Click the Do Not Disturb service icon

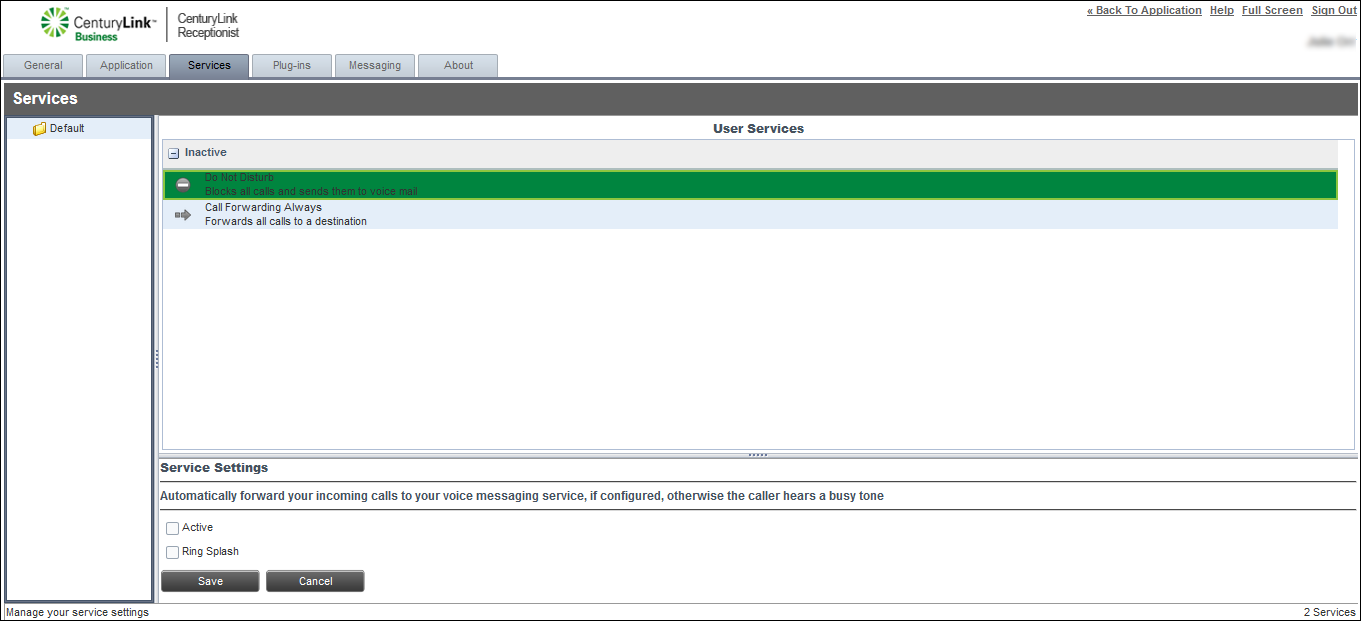point(183,185)
